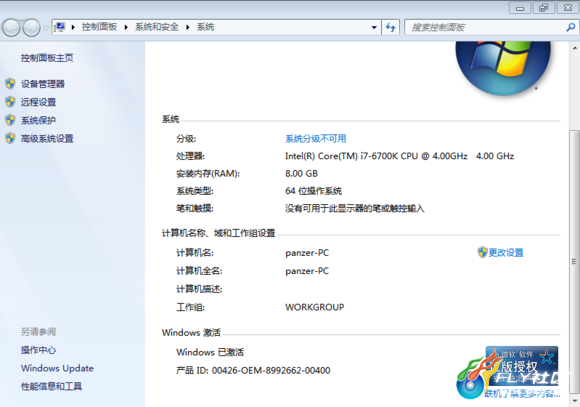Go forward with the Forward arrow button
Viewport: 580px width, 407px height.
32,27
